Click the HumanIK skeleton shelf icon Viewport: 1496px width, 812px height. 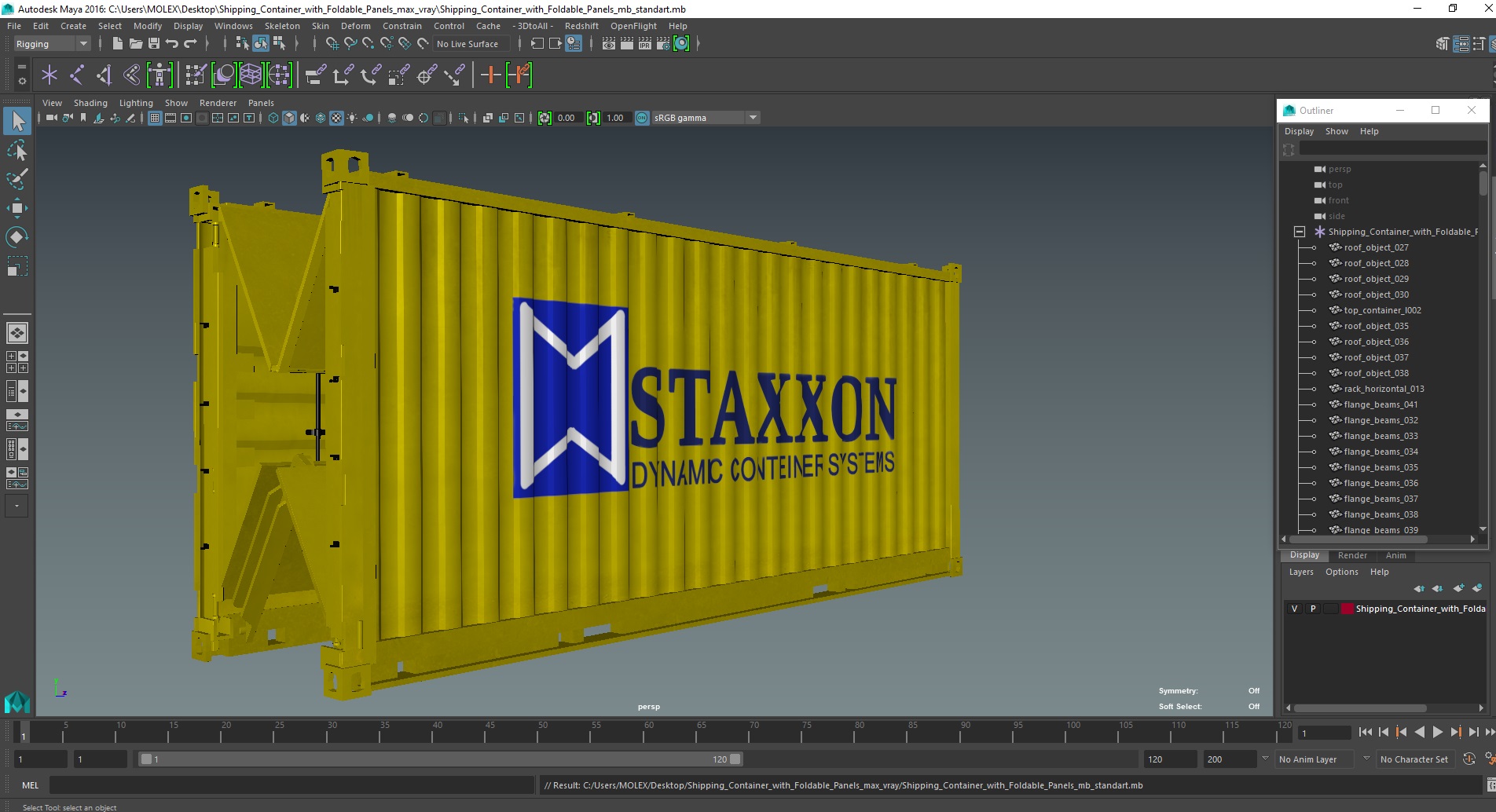159,75
